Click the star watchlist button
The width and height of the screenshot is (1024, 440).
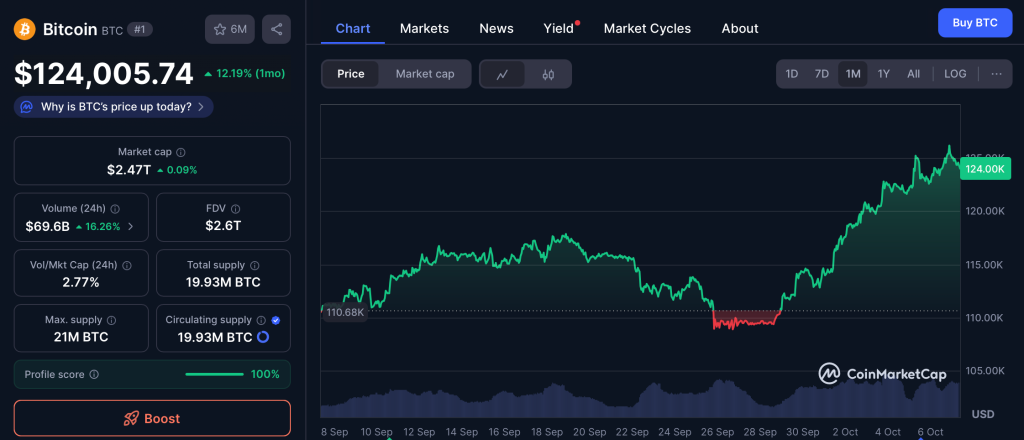pos(229,29)
